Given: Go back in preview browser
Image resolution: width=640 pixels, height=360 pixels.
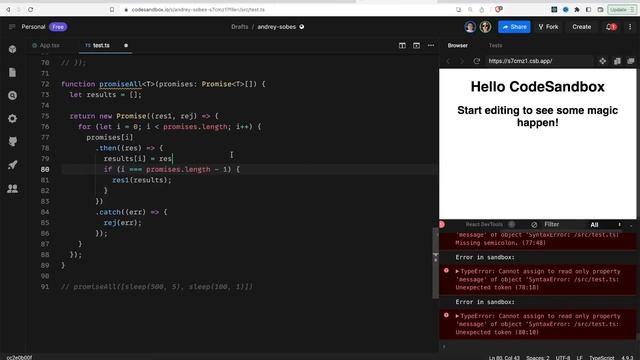Looking at the screenshot, I should point(448,61).
